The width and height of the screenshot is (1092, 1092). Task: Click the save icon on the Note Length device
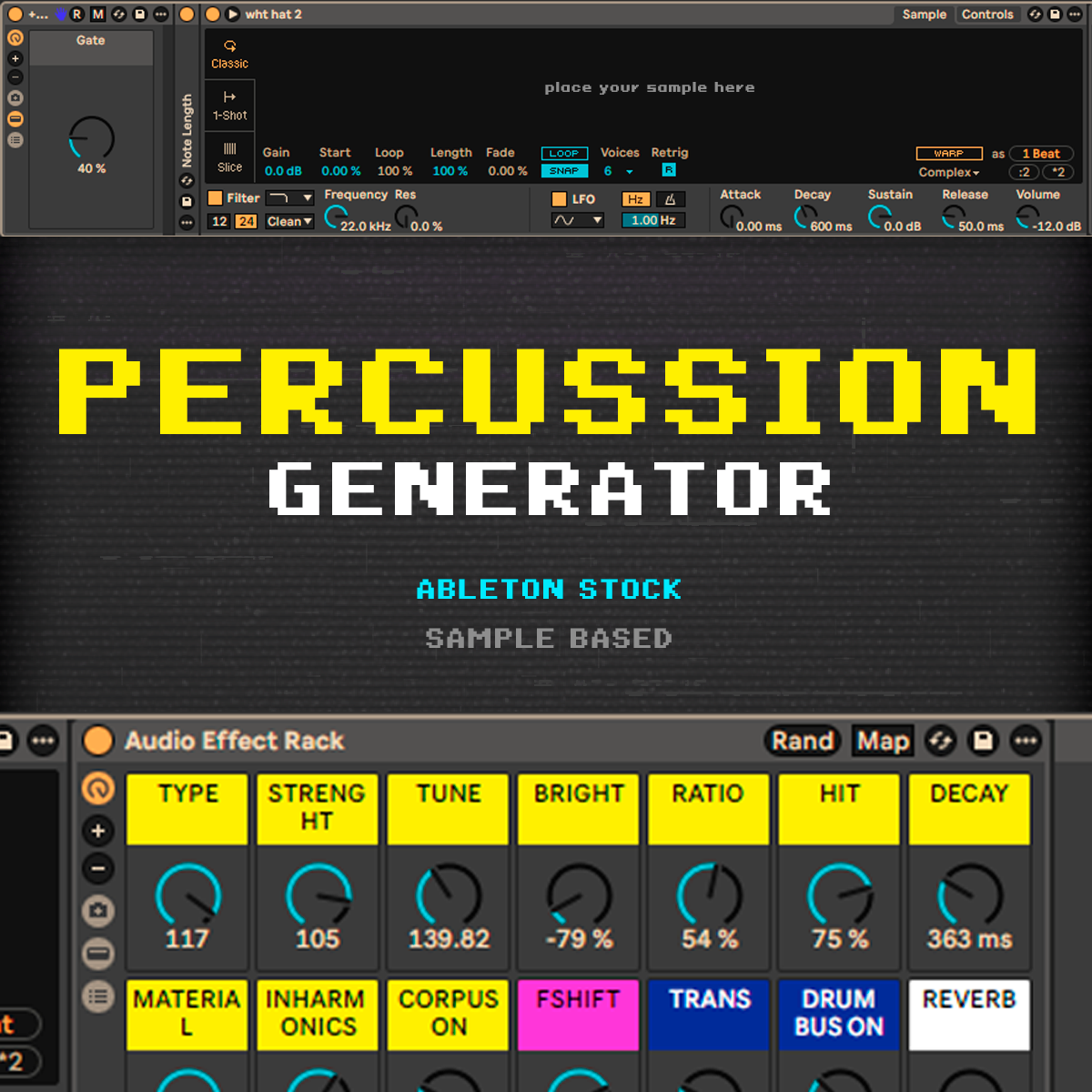tap(187, 202)
